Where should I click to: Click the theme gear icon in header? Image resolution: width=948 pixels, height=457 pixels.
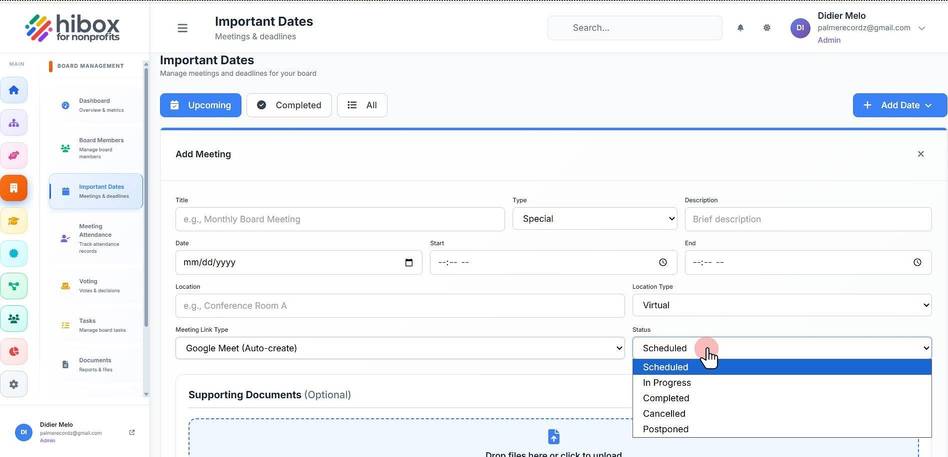[767, 28]
